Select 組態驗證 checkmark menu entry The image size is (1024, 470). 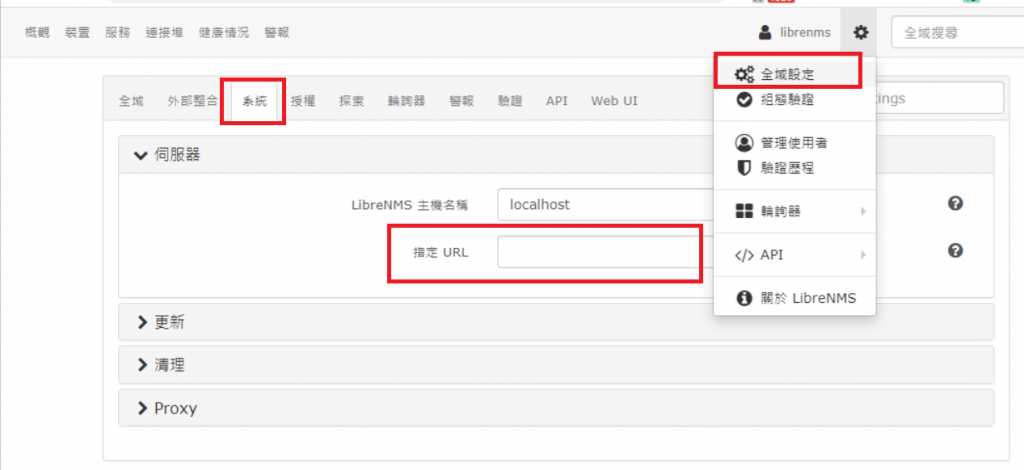[786, 100]
